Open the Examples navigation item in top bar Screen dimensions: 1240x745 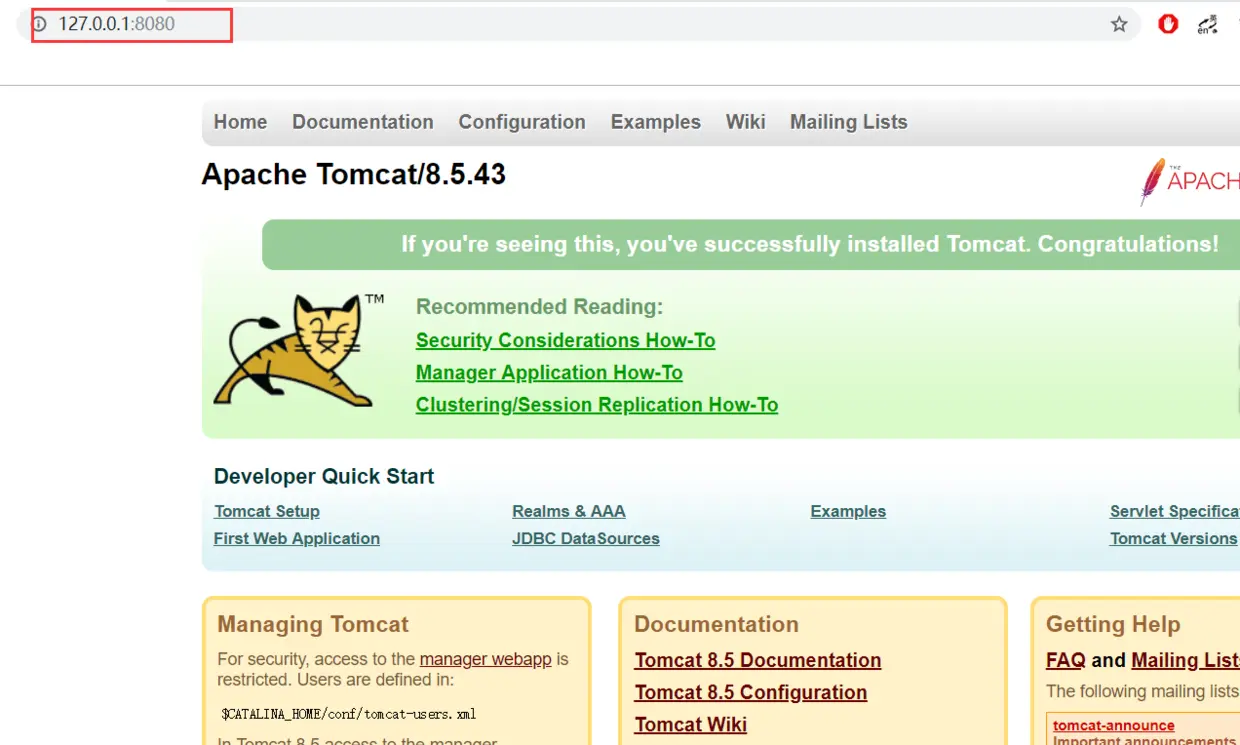coord(656,122)
